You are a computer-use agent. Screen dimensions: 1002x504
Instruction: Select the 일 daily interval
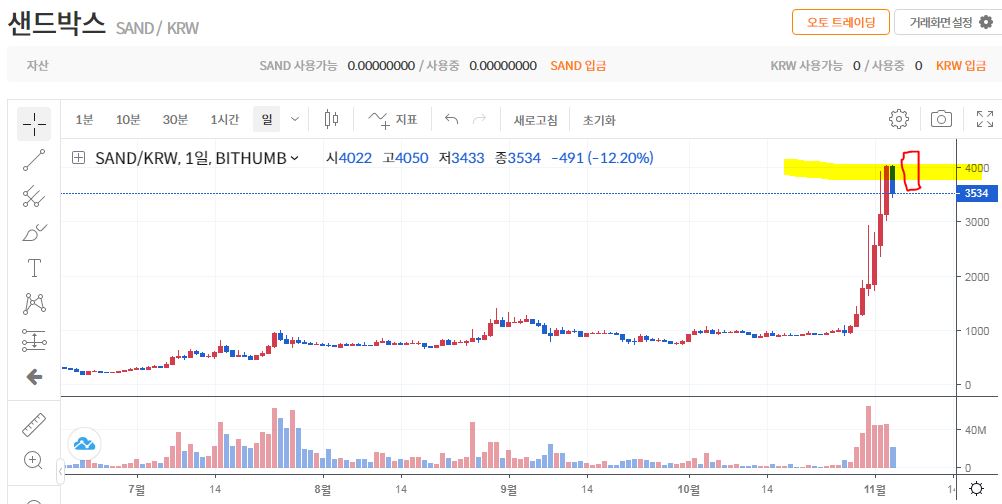coord(266,119)
